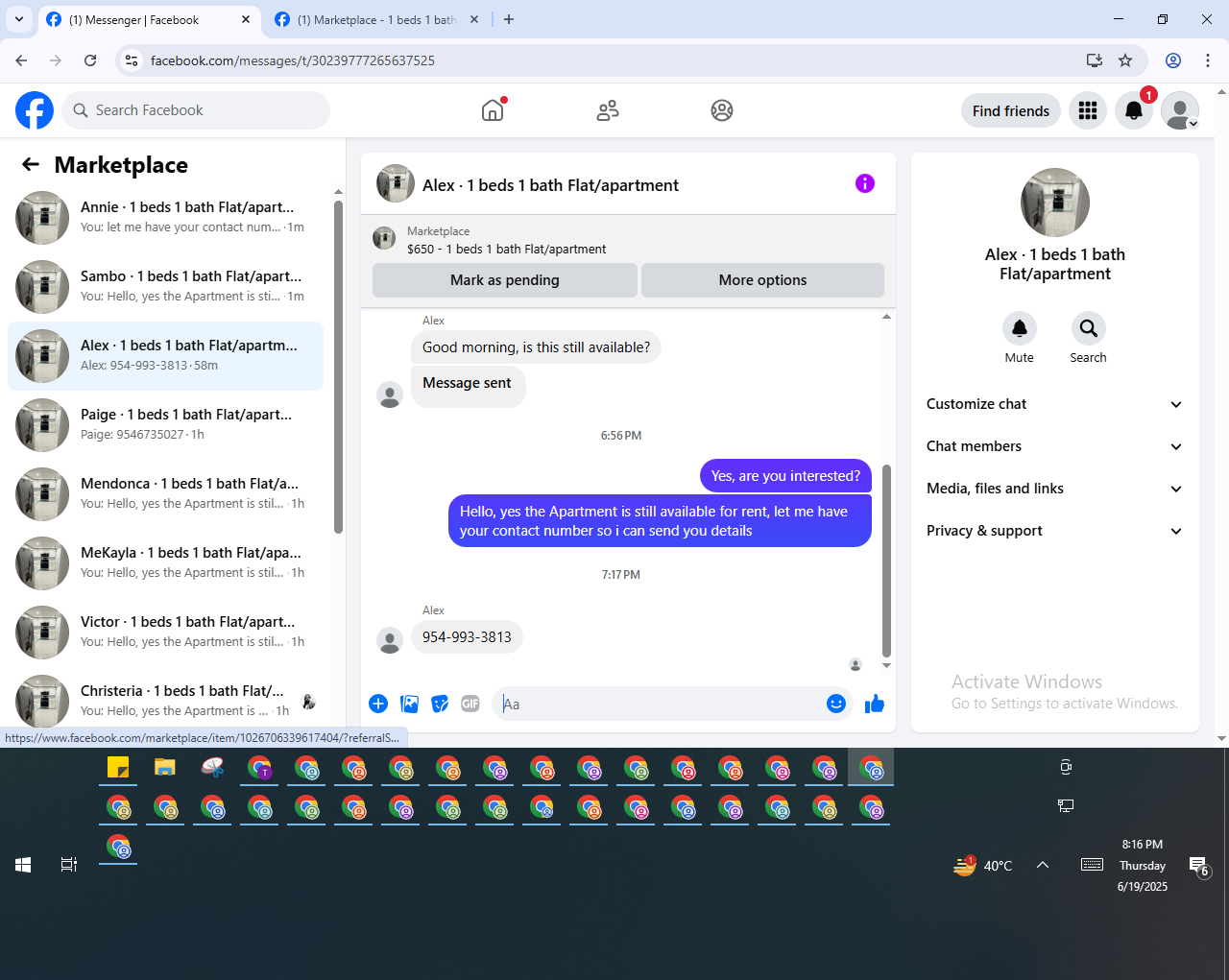Open the Facebook menu grid icon
The height and width of the screenshot is (980, 1229).
(1088, 110)
